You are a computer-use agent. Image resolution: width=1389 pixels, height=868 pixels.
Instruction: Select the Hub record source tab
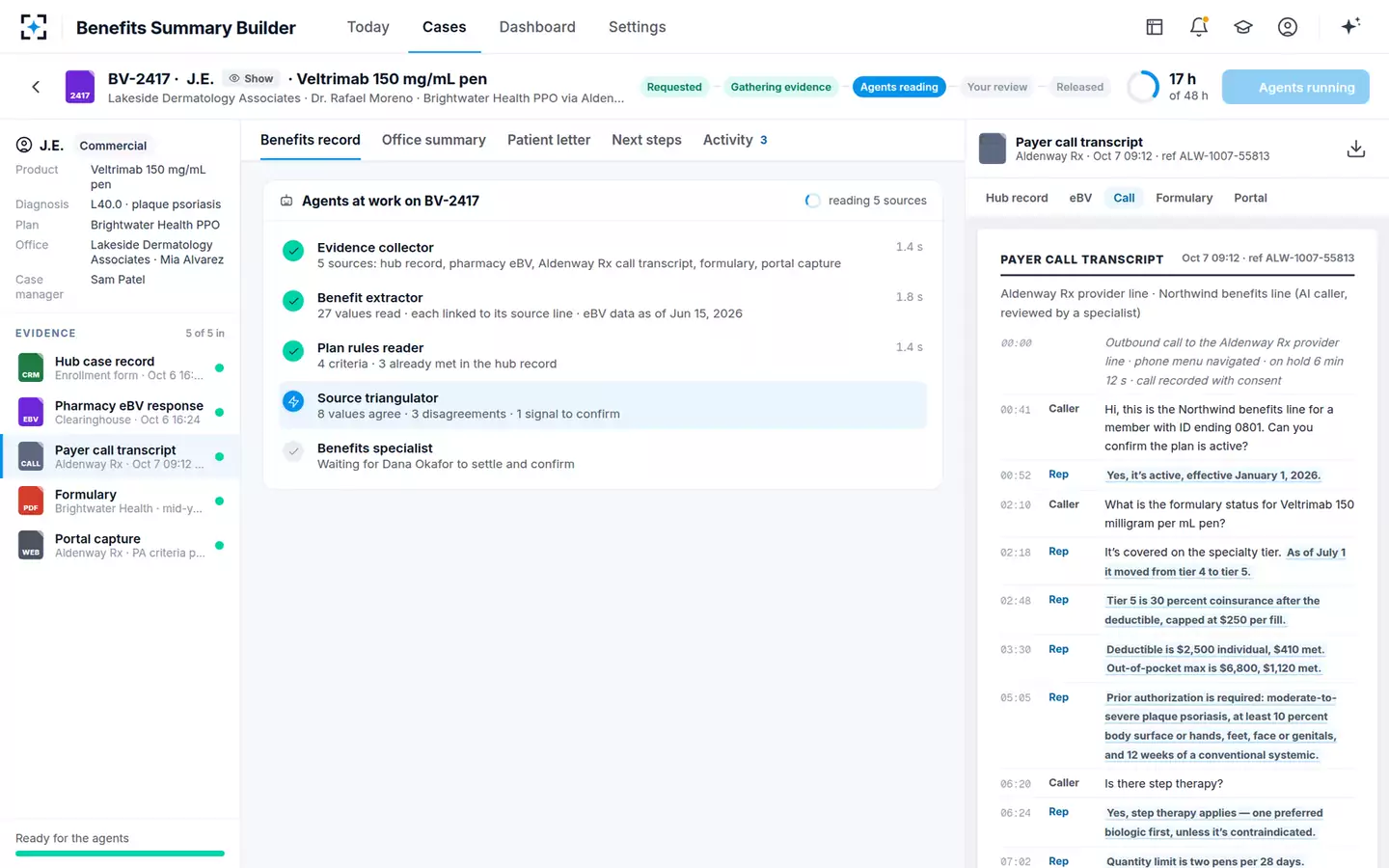(1017, 198)
